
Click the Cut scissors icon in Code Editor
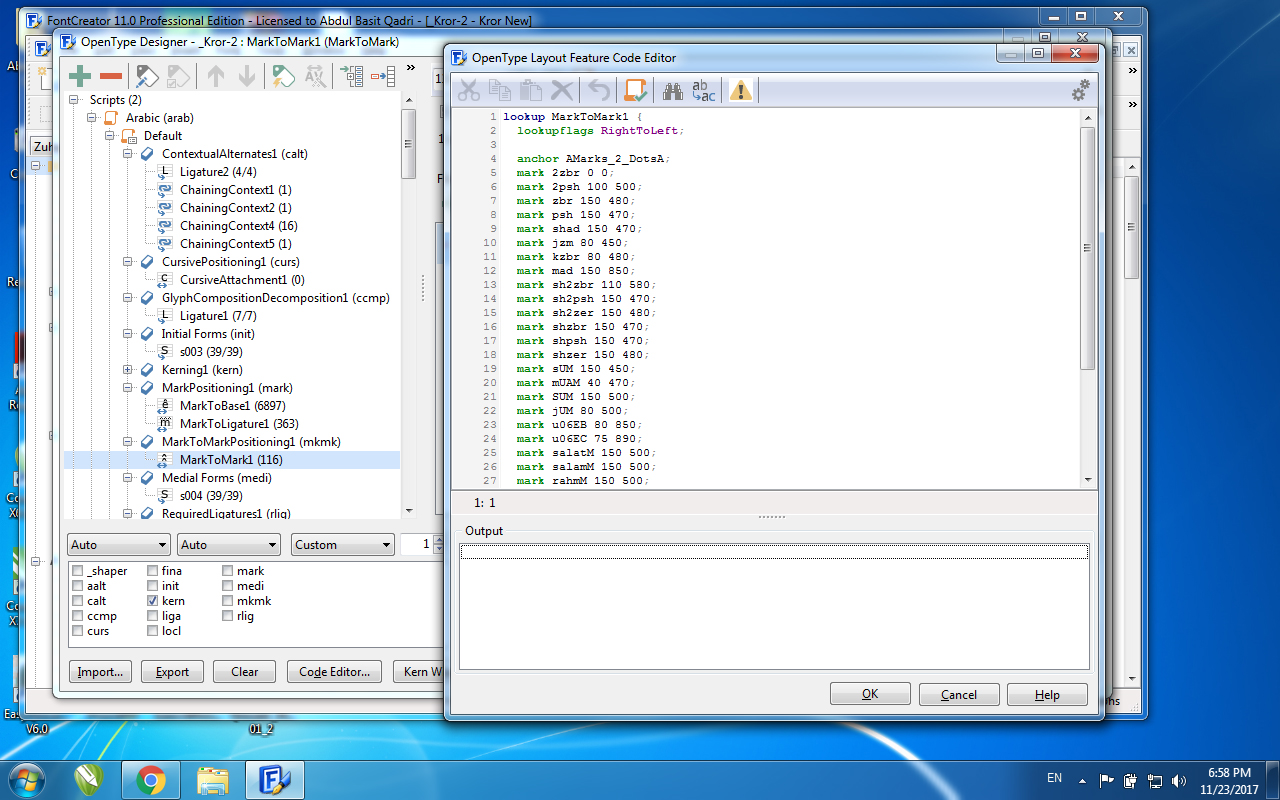pyautogui.click(x=468, y=91)
